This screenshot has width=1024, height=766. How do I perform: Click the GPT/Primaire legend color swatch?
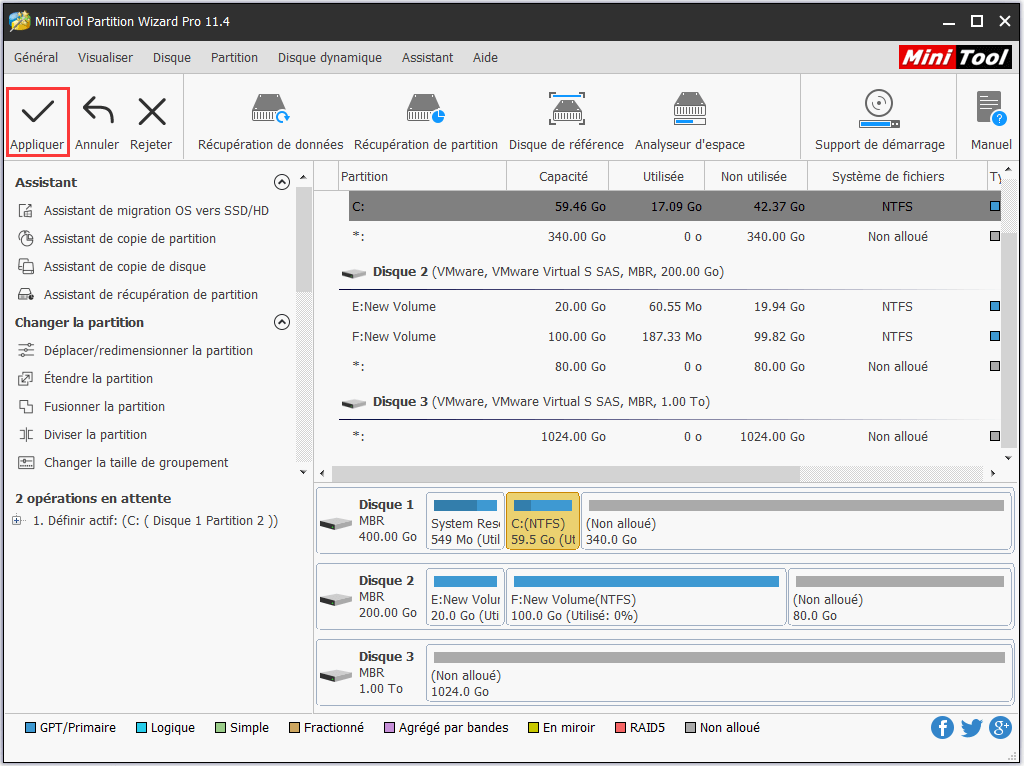(x=30, y=727)
